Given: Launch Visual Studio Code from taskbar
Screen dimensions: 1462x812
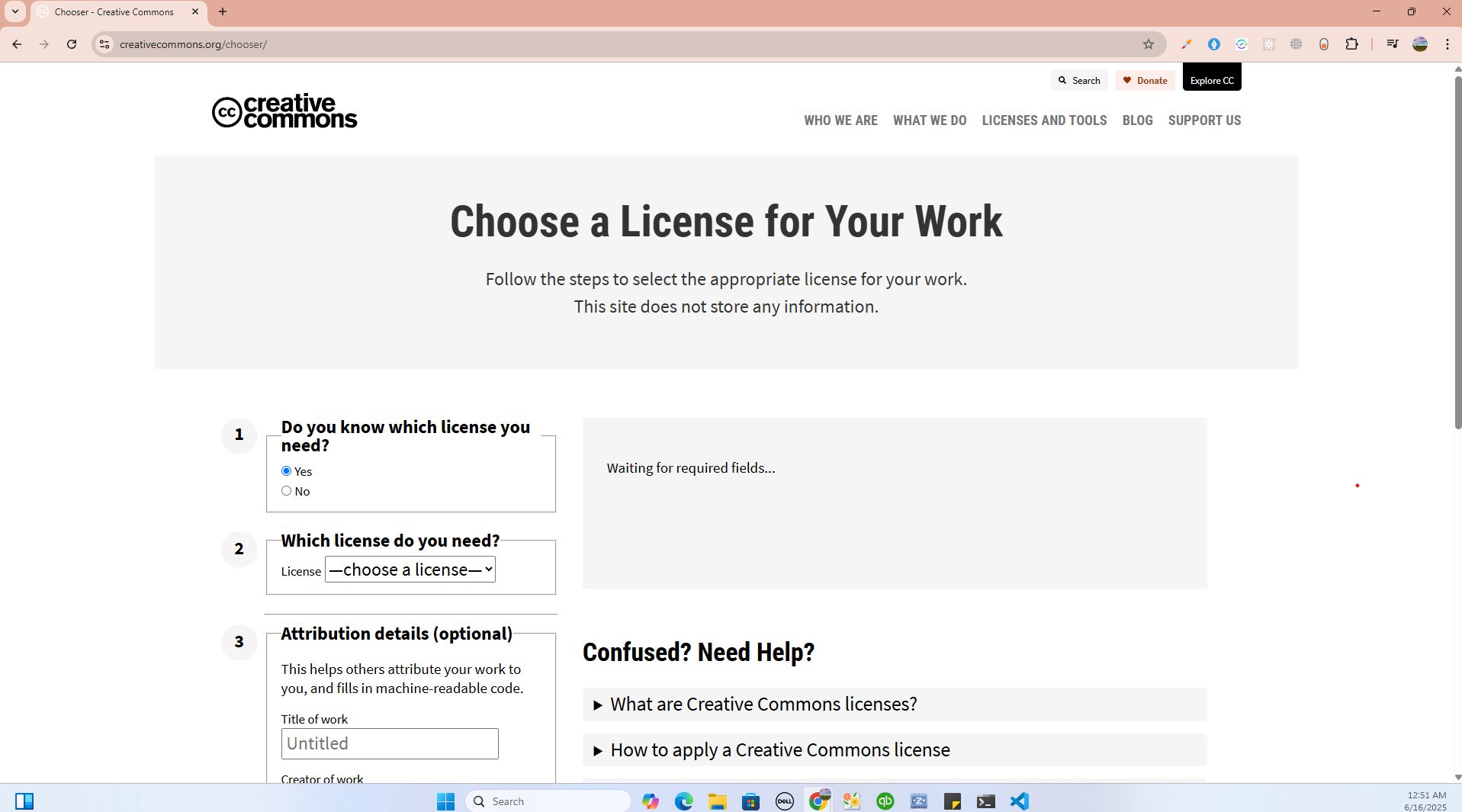Looking at the screenshot, I should [1019, 801].
